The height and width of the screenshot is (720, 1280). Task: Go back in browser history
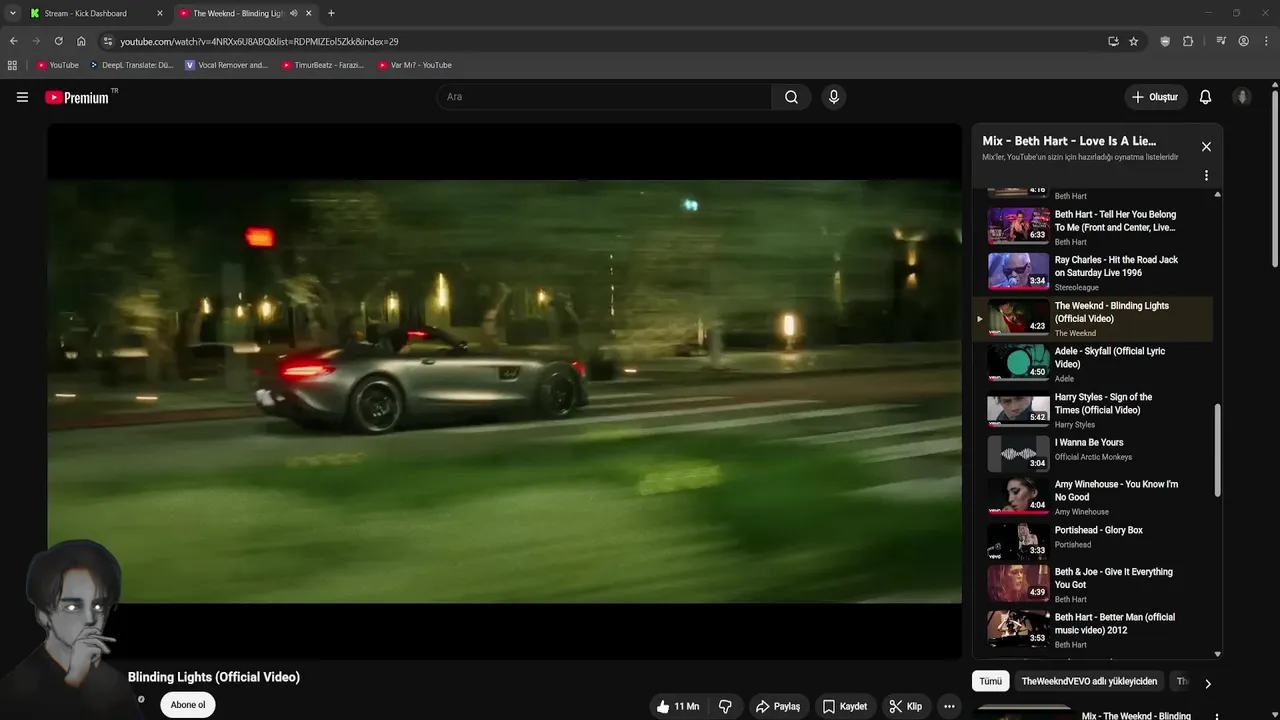point(13,41)
